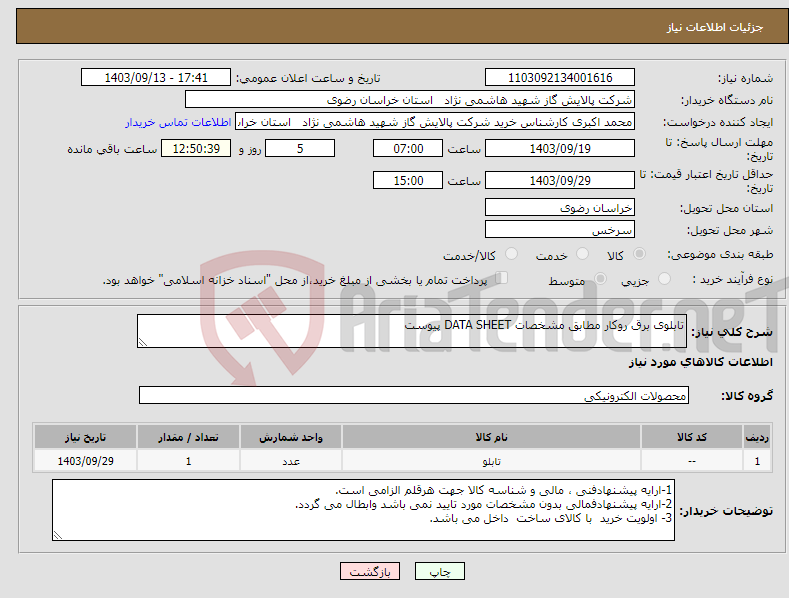Click the price validity time 15:00

pos(408,180)
